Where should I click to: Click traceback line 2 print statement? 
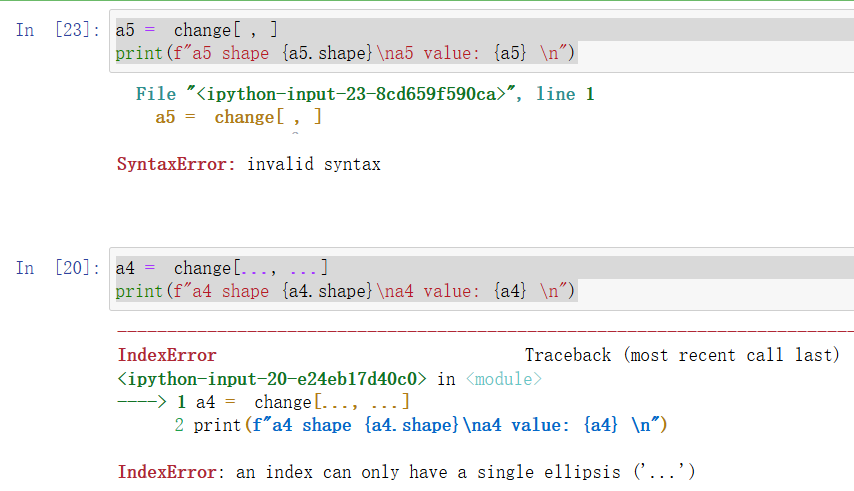[420, 425]
